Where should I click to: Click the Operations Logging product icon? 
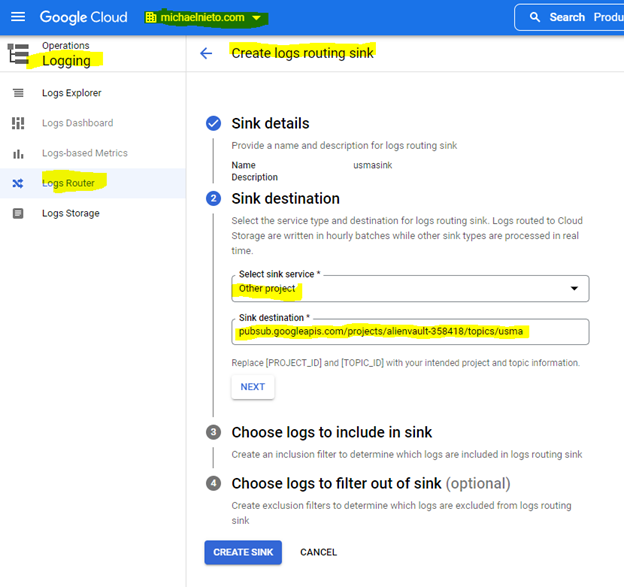pos(18,53)
